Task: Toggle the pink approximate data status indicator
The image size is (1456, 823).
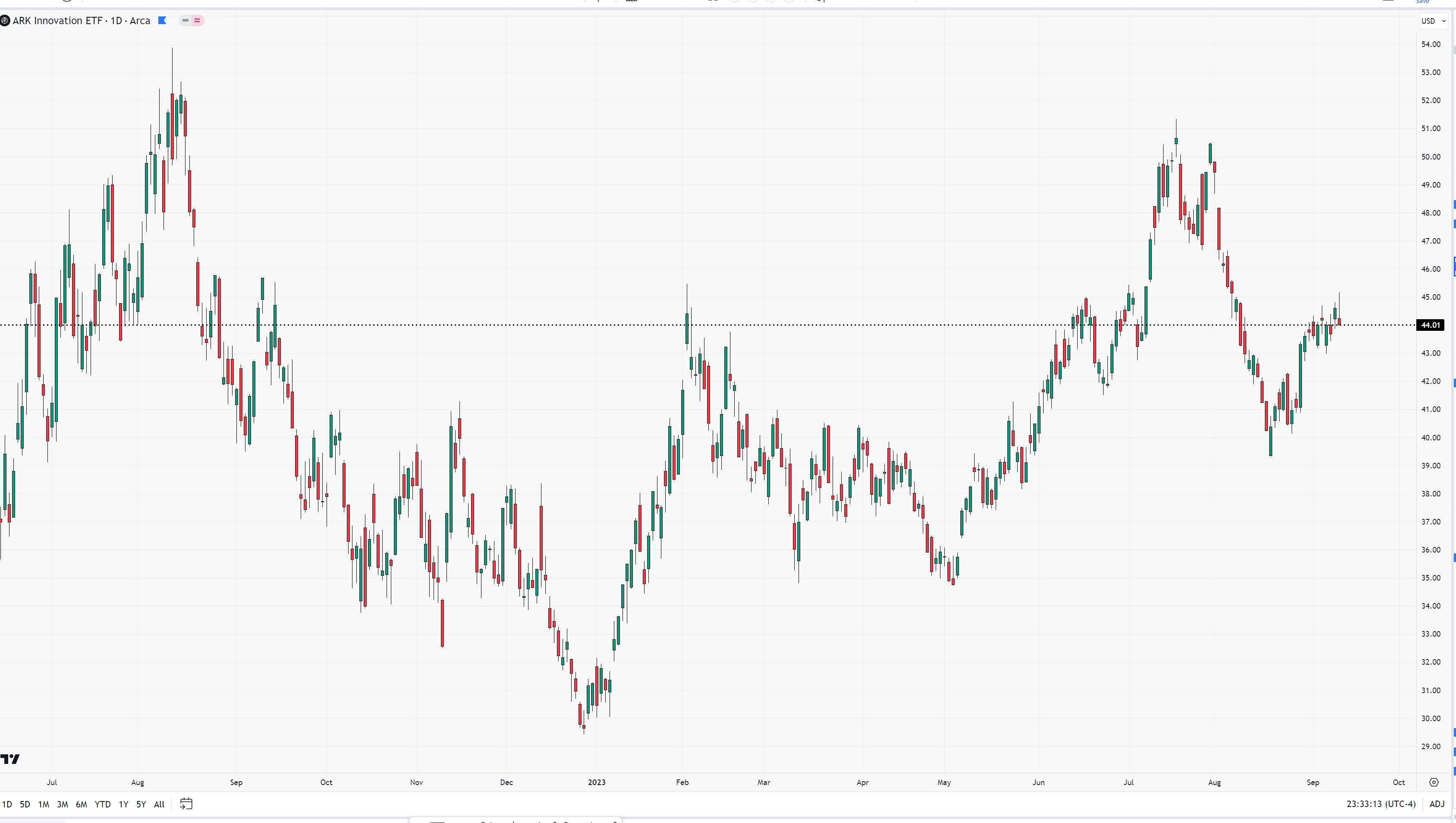Action: [x=197, y=20]
